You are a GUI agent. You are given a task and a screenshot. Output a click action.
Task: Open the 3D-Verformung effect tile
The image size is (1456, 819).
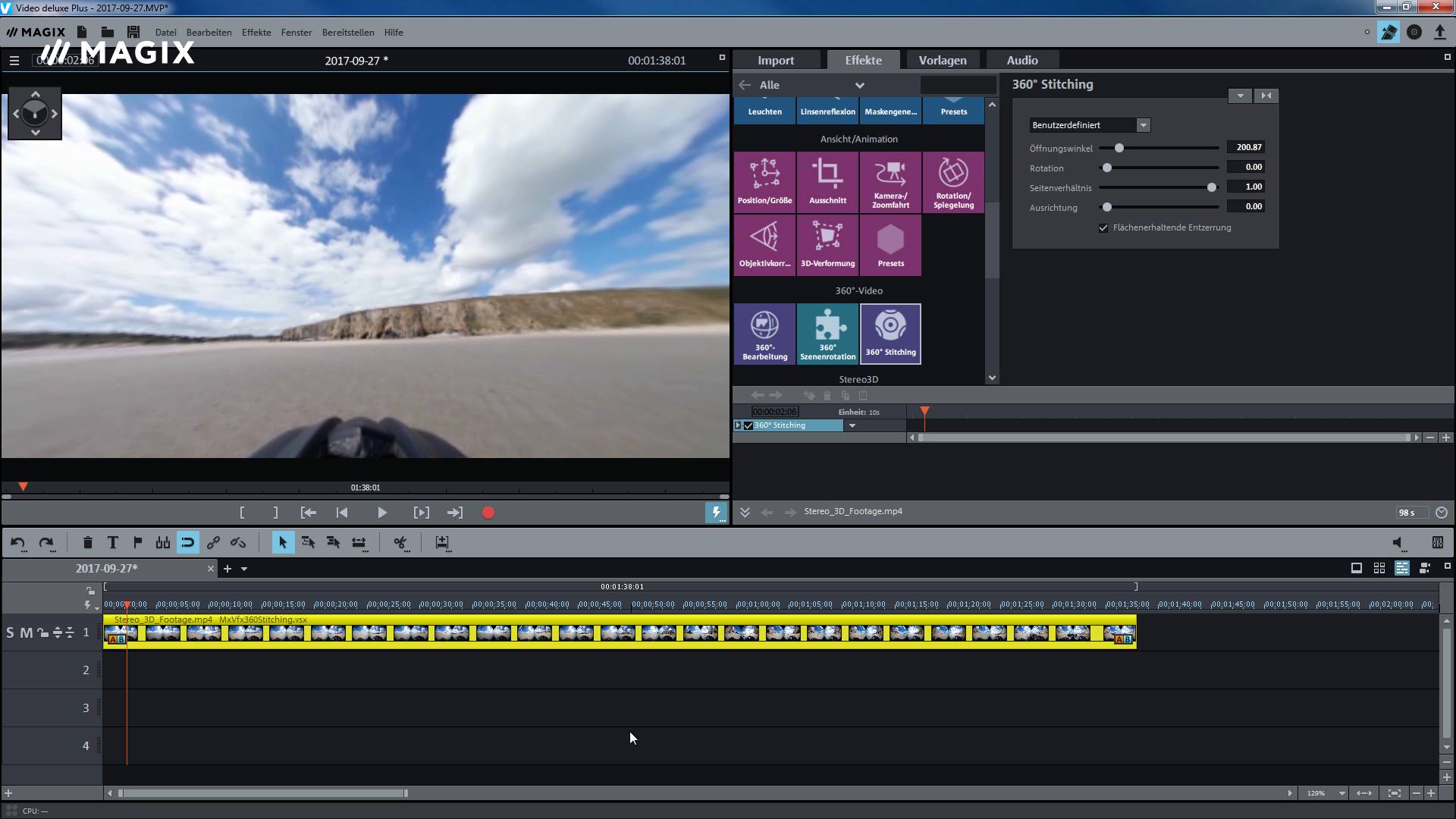[827, 245]
